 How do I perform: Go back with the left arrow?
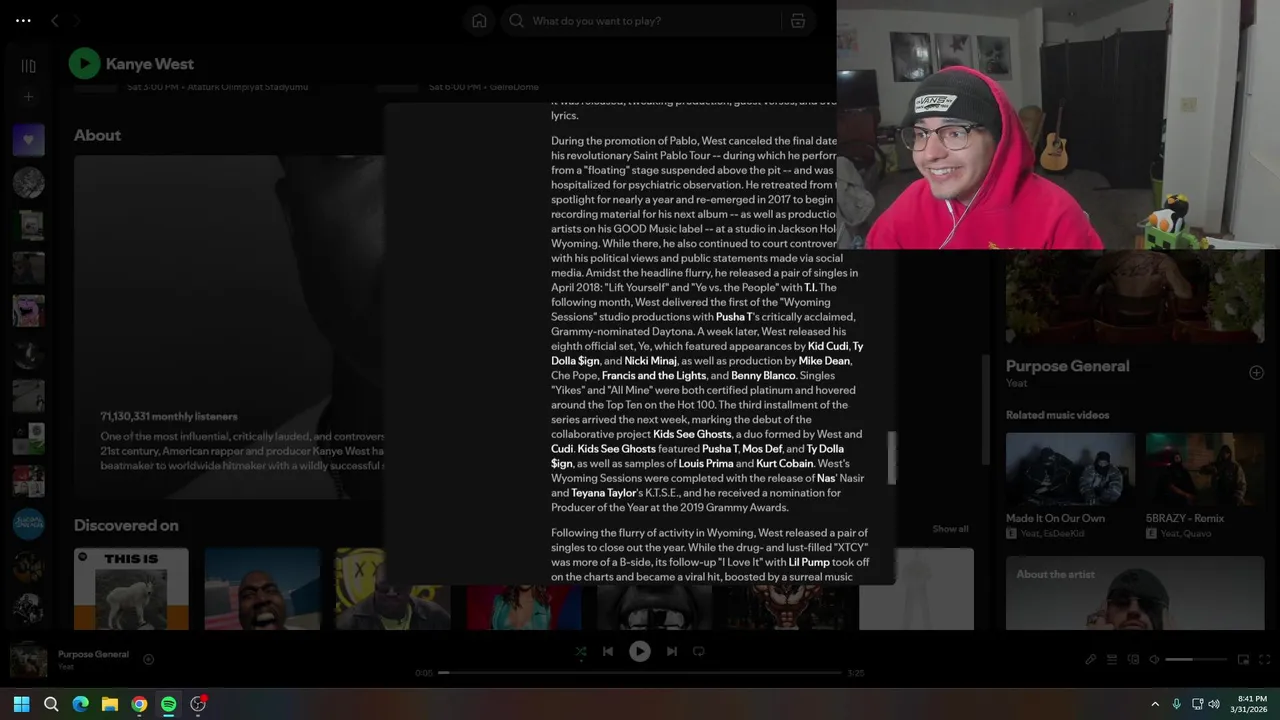coord(55,20)
